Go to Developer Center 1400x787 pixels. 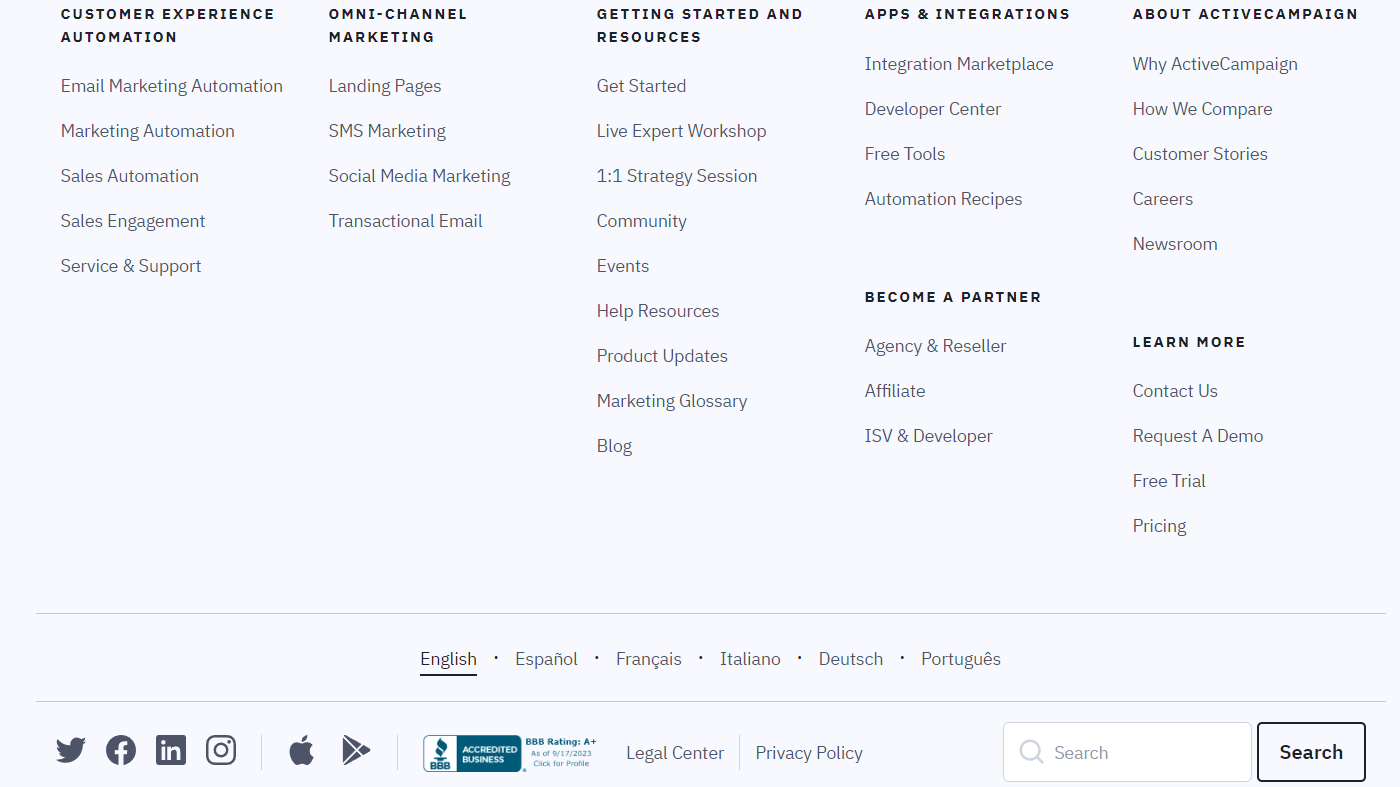tap(933, 109)
